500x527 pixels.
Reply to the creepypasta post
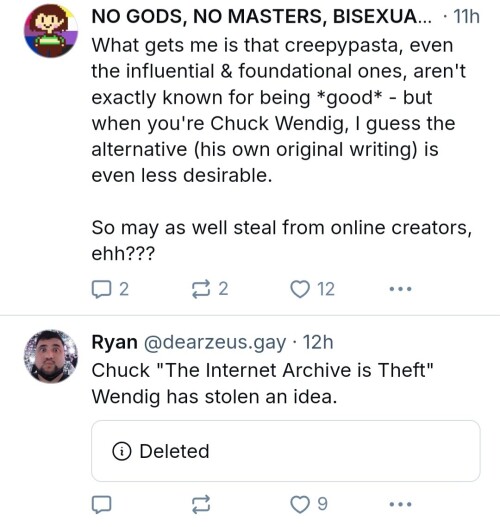coord(110,289)
